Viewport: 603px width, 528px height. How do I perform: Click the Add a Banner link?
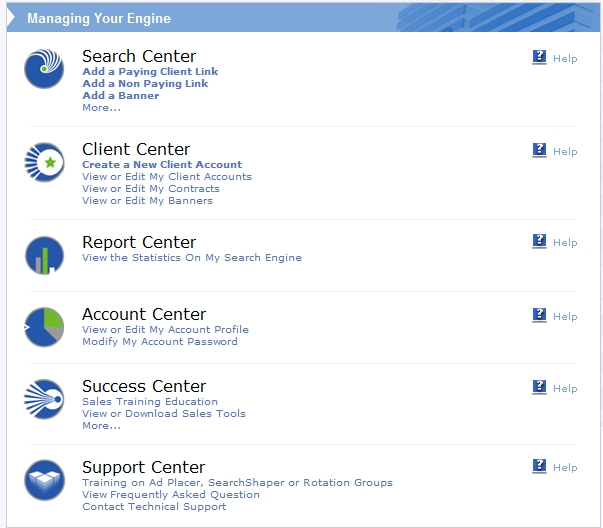click(120, 96)
